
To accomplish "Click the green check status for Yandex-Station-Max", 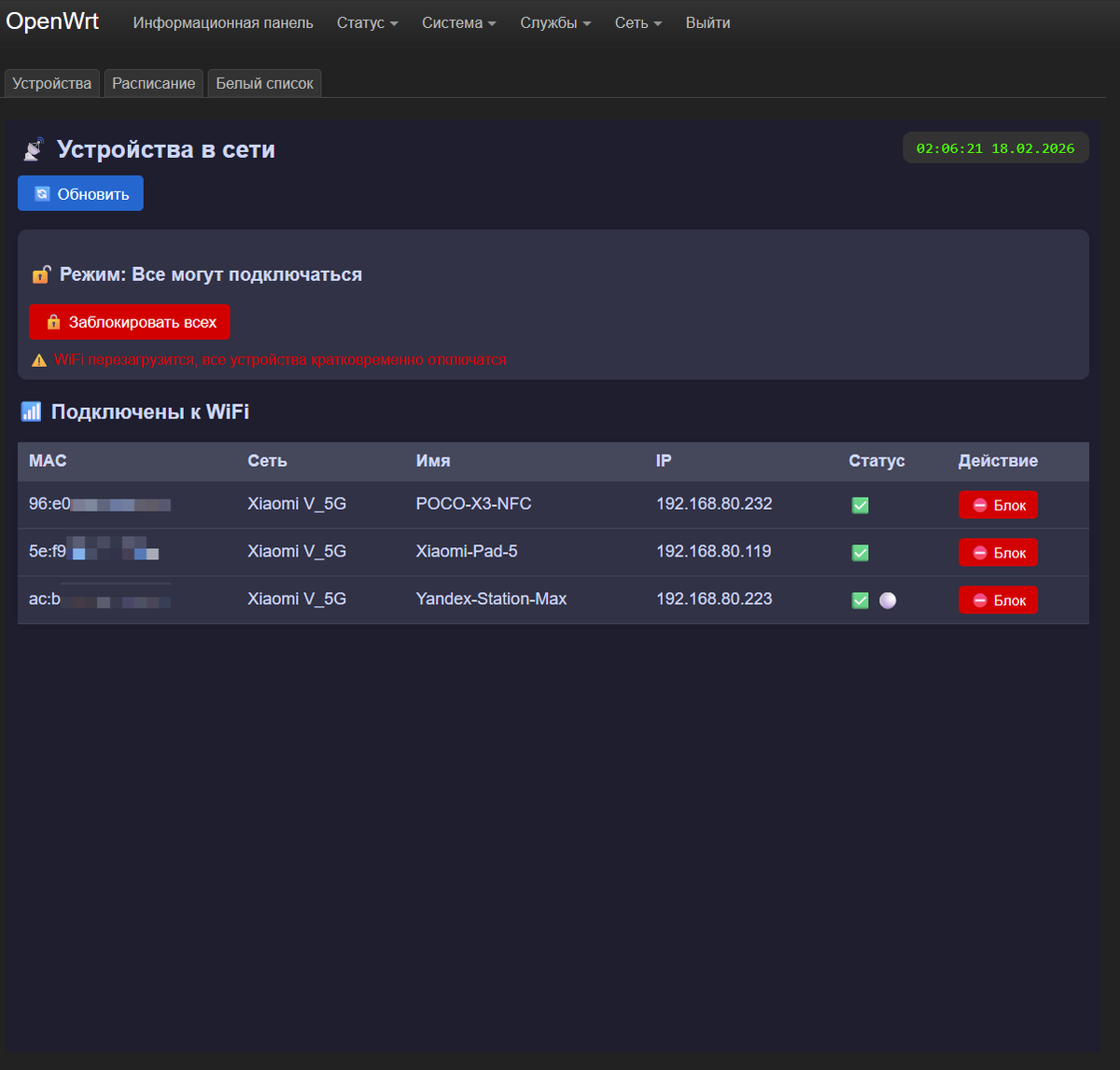I will click(861, 600).
